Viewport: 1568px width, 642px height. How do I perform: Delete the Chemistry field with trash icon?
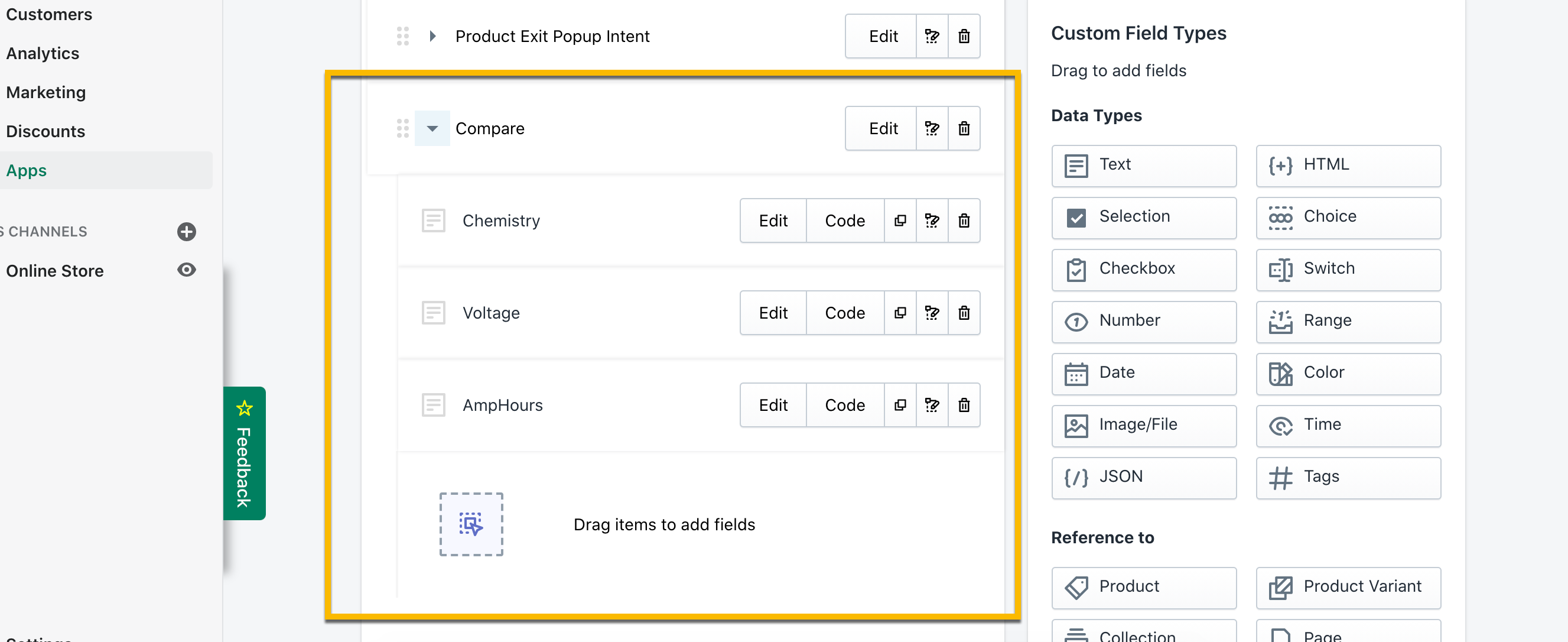964,221
